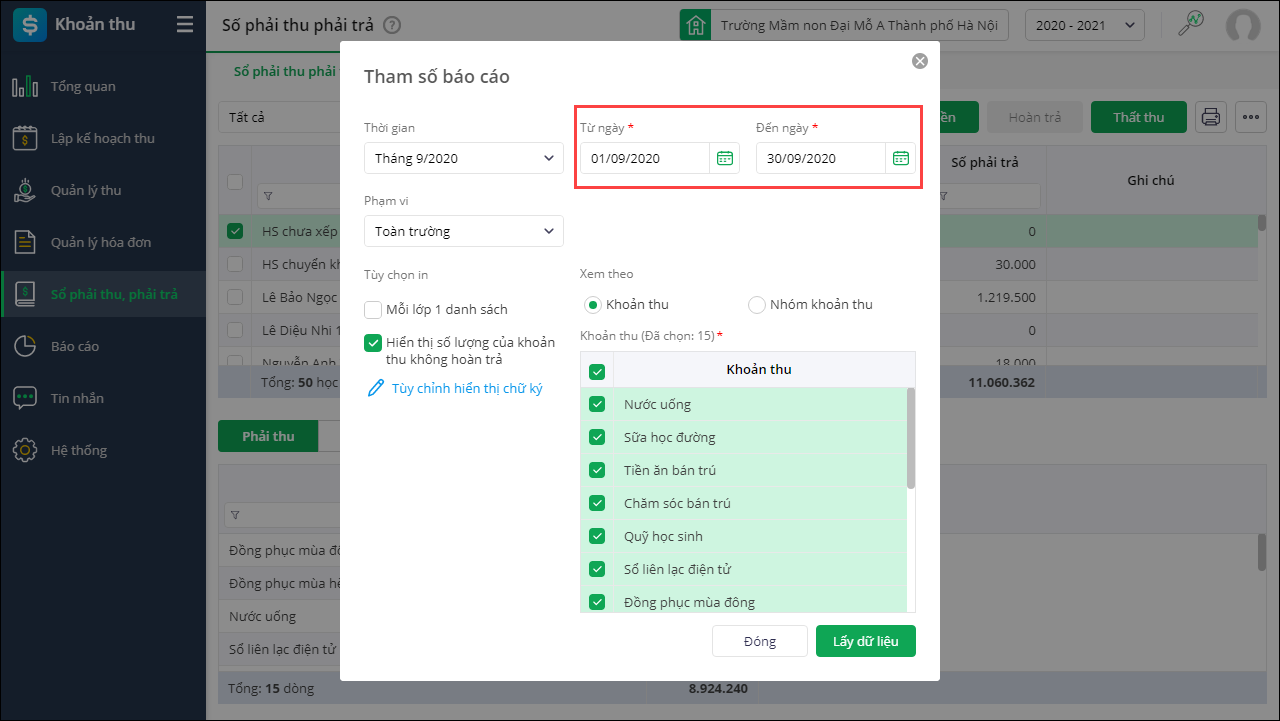This screenshot has width=1280, height=721.
Task: Click the Khoản thu list scrollbar
Action: point(910,440)
